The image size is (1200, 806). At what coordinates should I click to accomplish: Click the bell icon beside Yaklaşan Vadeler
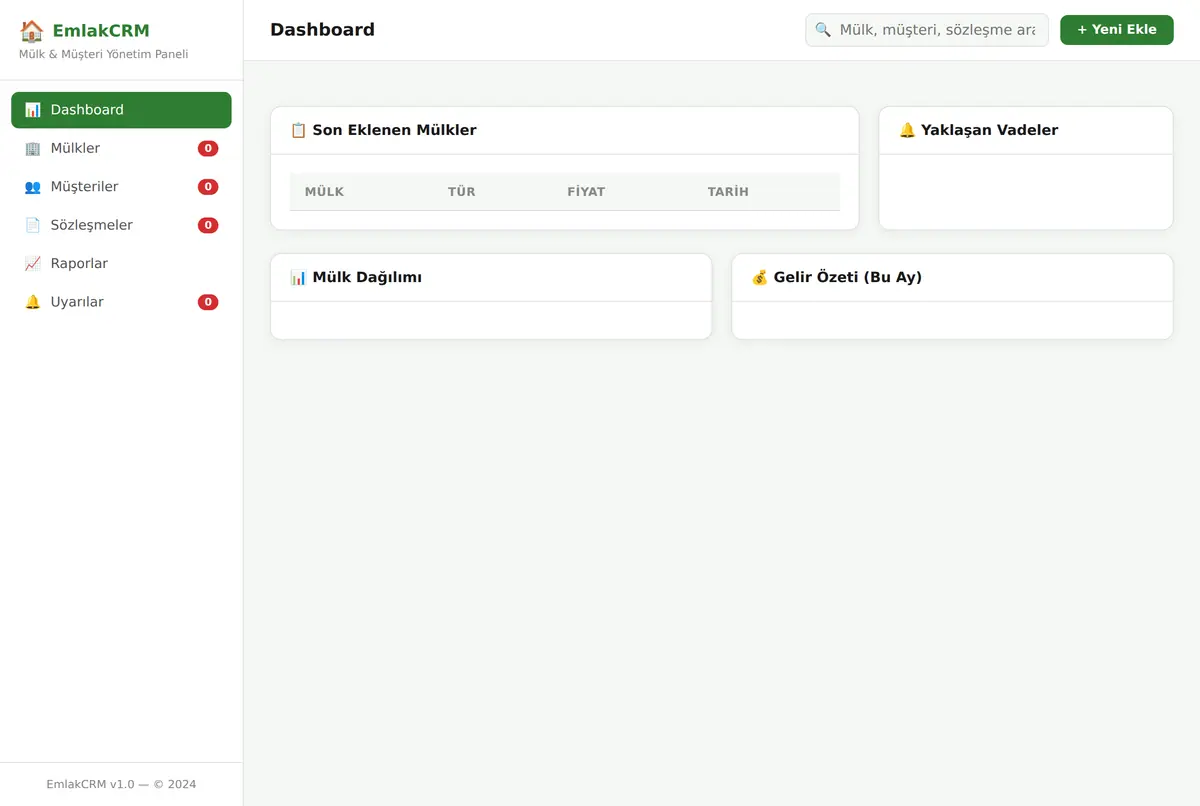(907, 130)
